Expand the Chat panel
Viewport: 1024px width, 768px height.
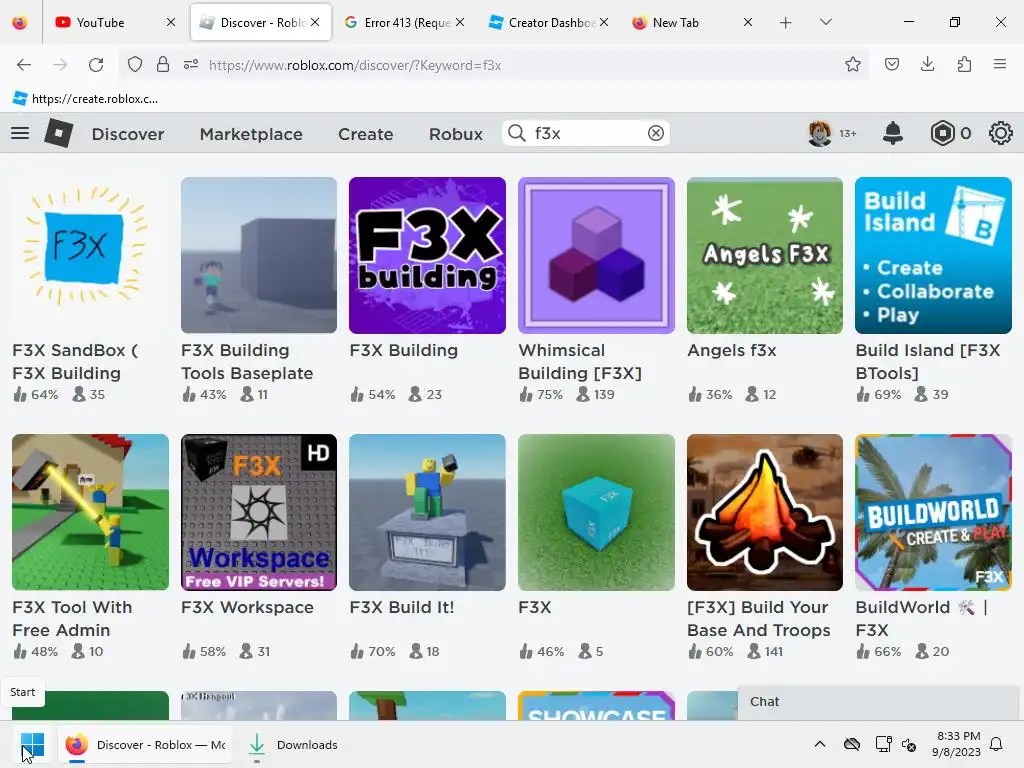[878, 701]
